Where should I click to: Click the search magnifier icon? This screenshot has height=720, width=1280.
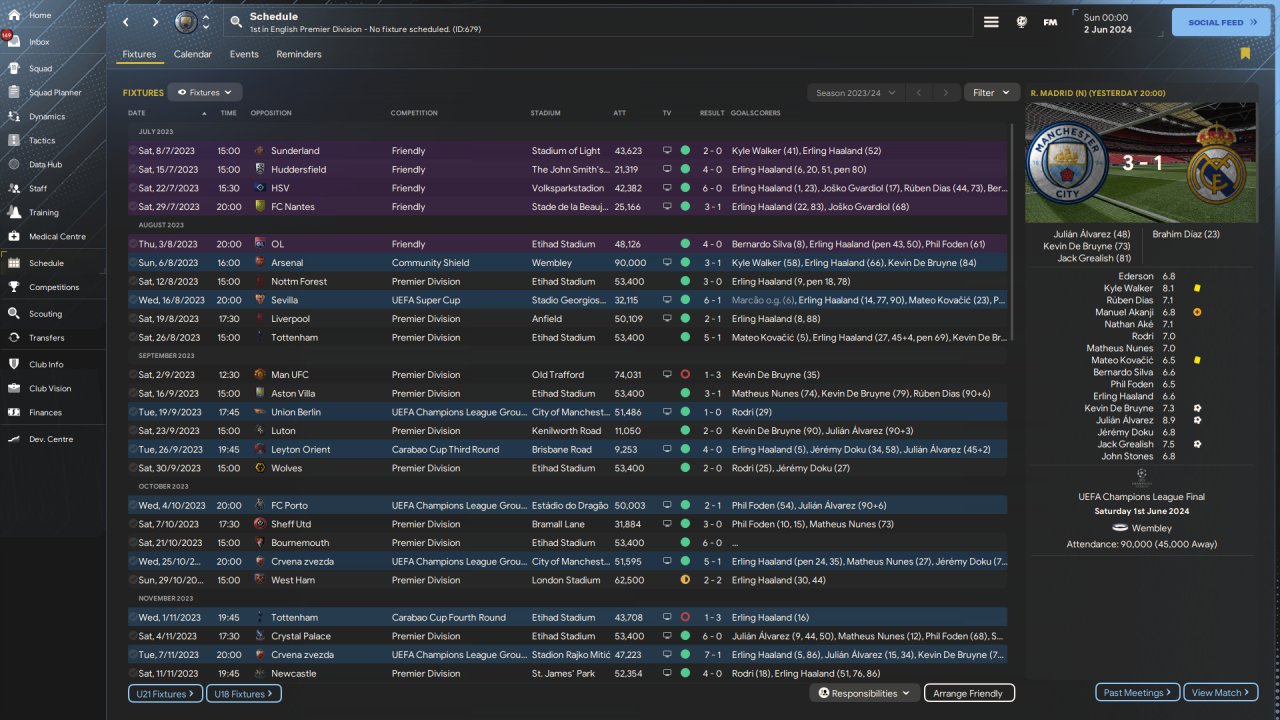click(x=235, y=22)
